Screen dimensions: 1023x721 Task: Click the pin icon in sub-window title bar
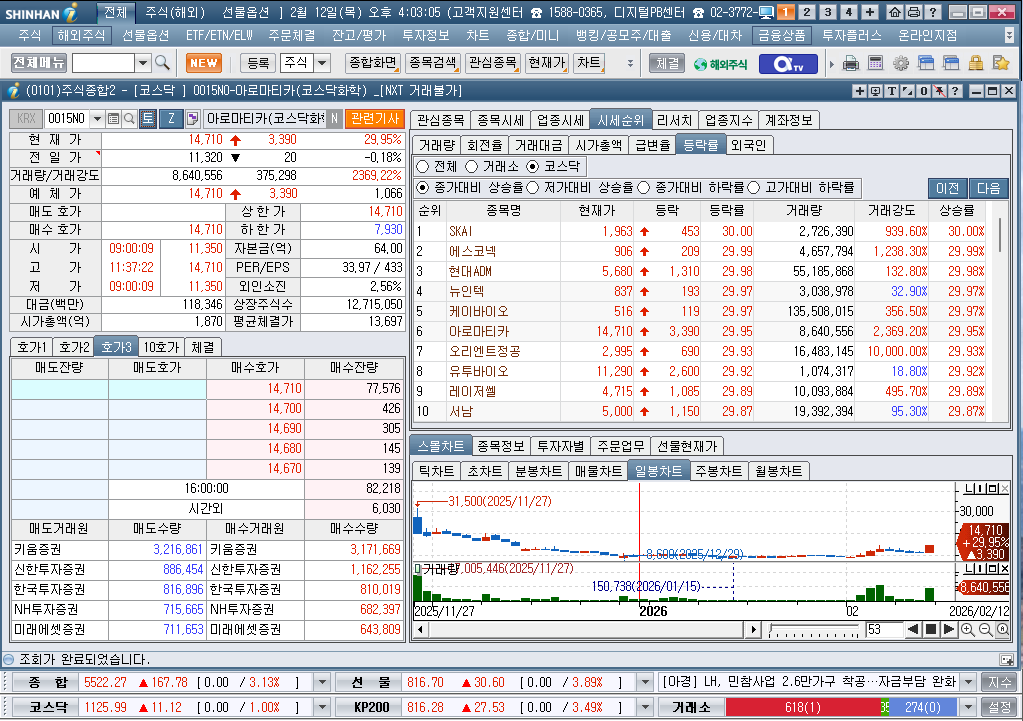[939, 91]
